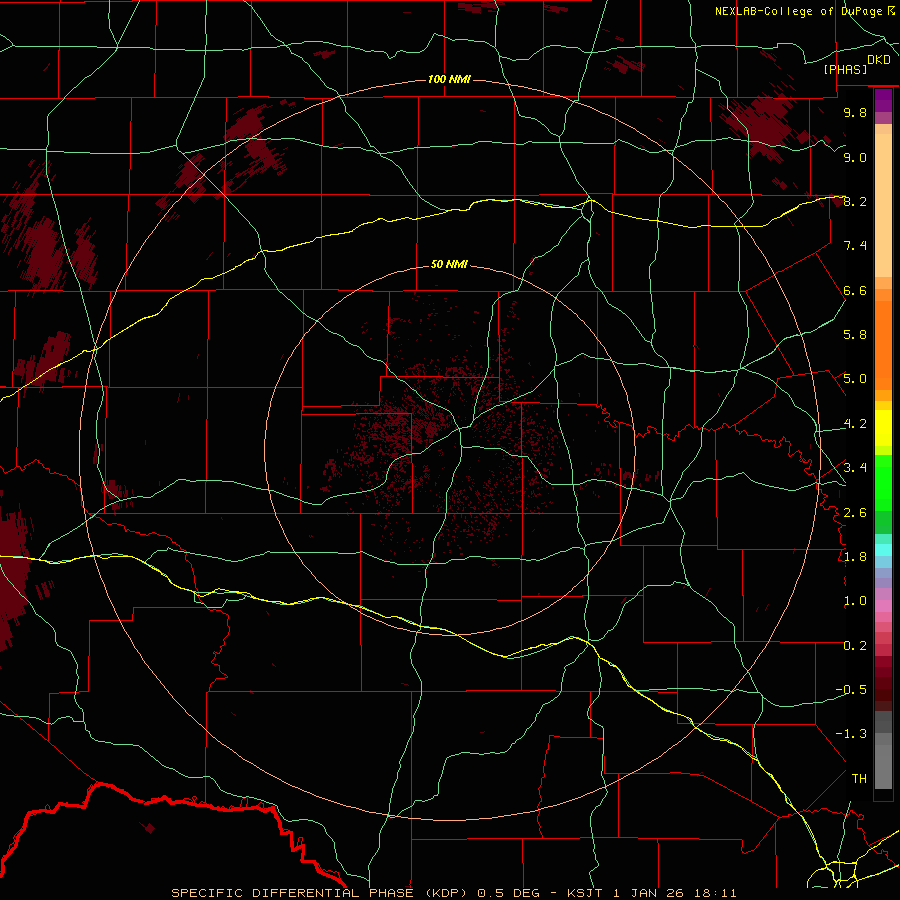The width and height of the screenshot is (900, 900).
Task: Click the 4.2 value on the color scale
Action: click(855, 424)
